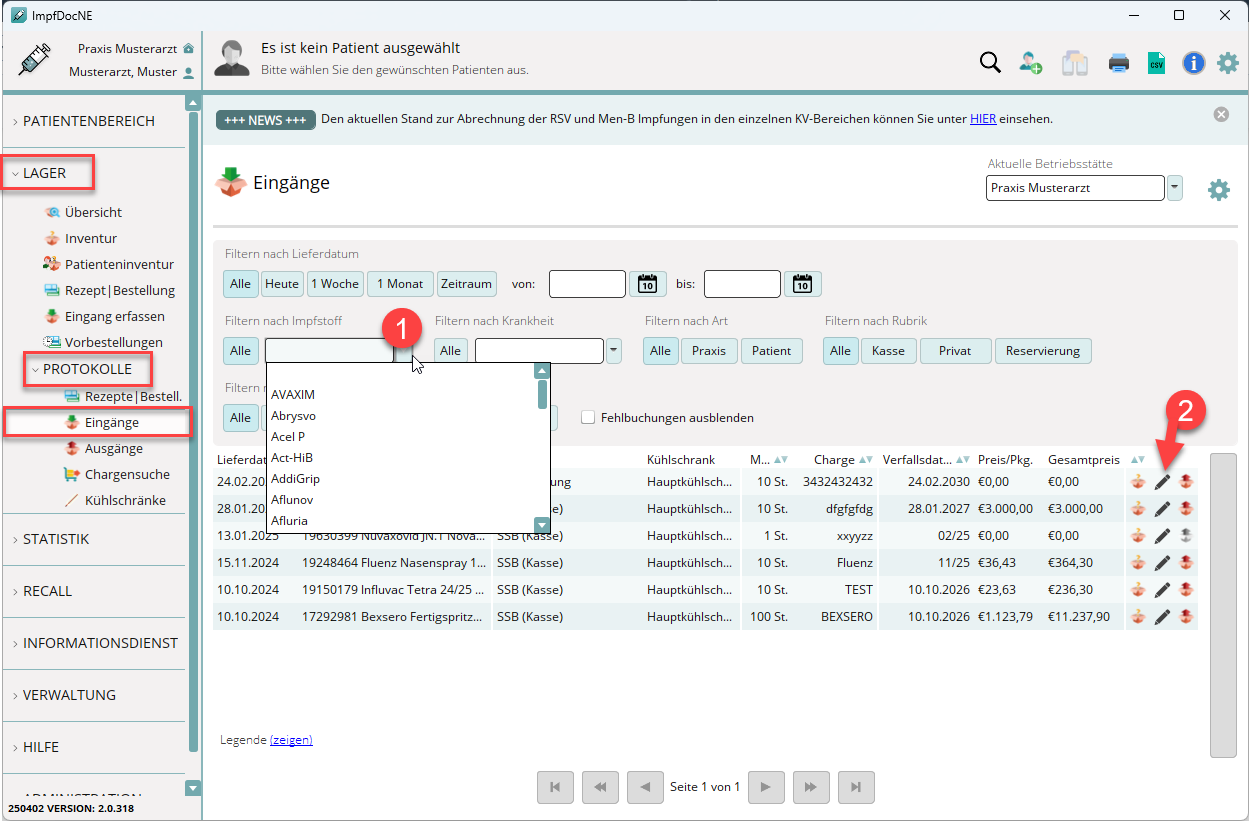Select the 'Praxis' filter under Filtern nach Art
Viewport: 1249px width, 821px height.
click(709, 351)
